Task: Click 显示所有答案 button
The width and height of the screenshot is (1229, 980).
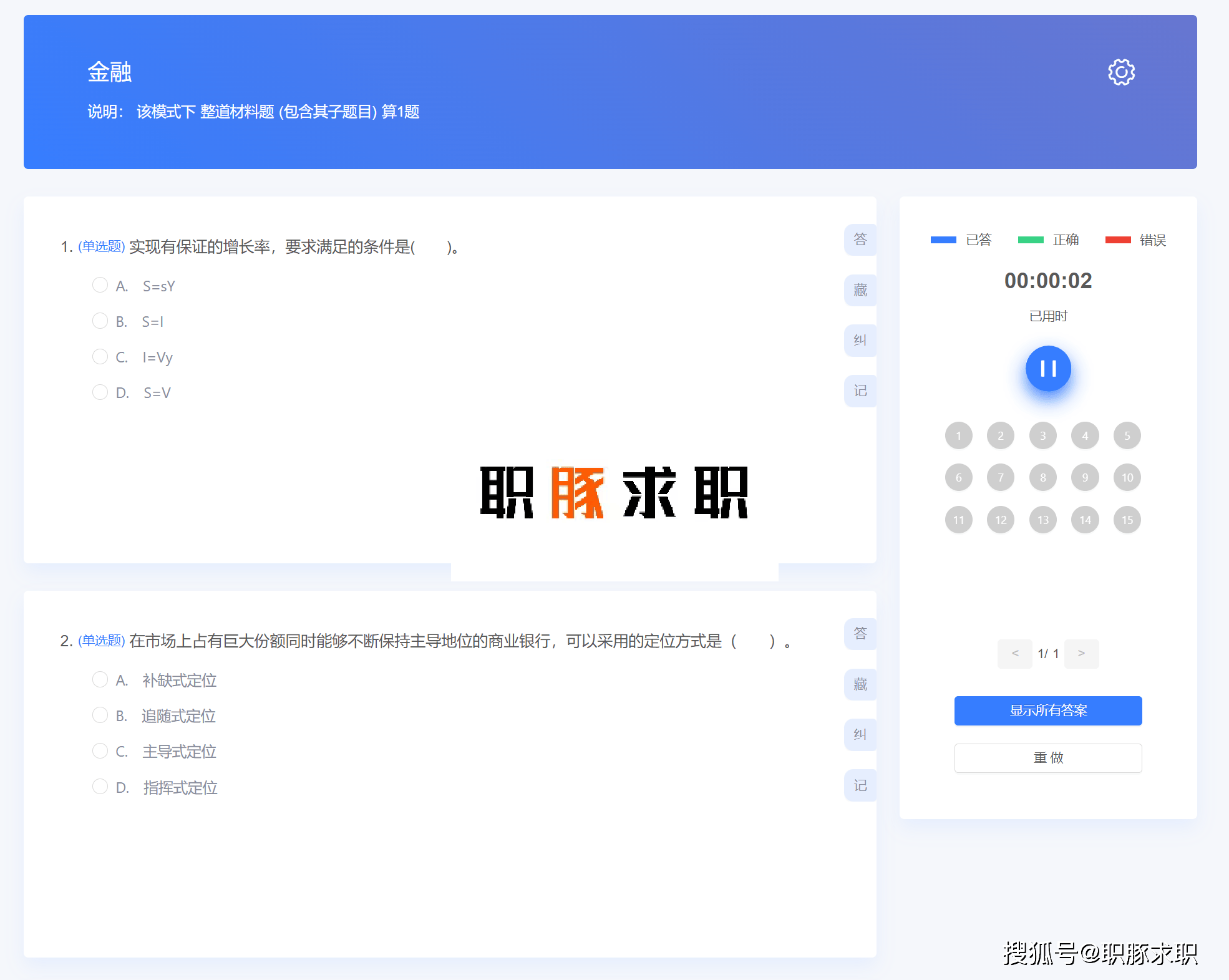Action: point(1048,711)
